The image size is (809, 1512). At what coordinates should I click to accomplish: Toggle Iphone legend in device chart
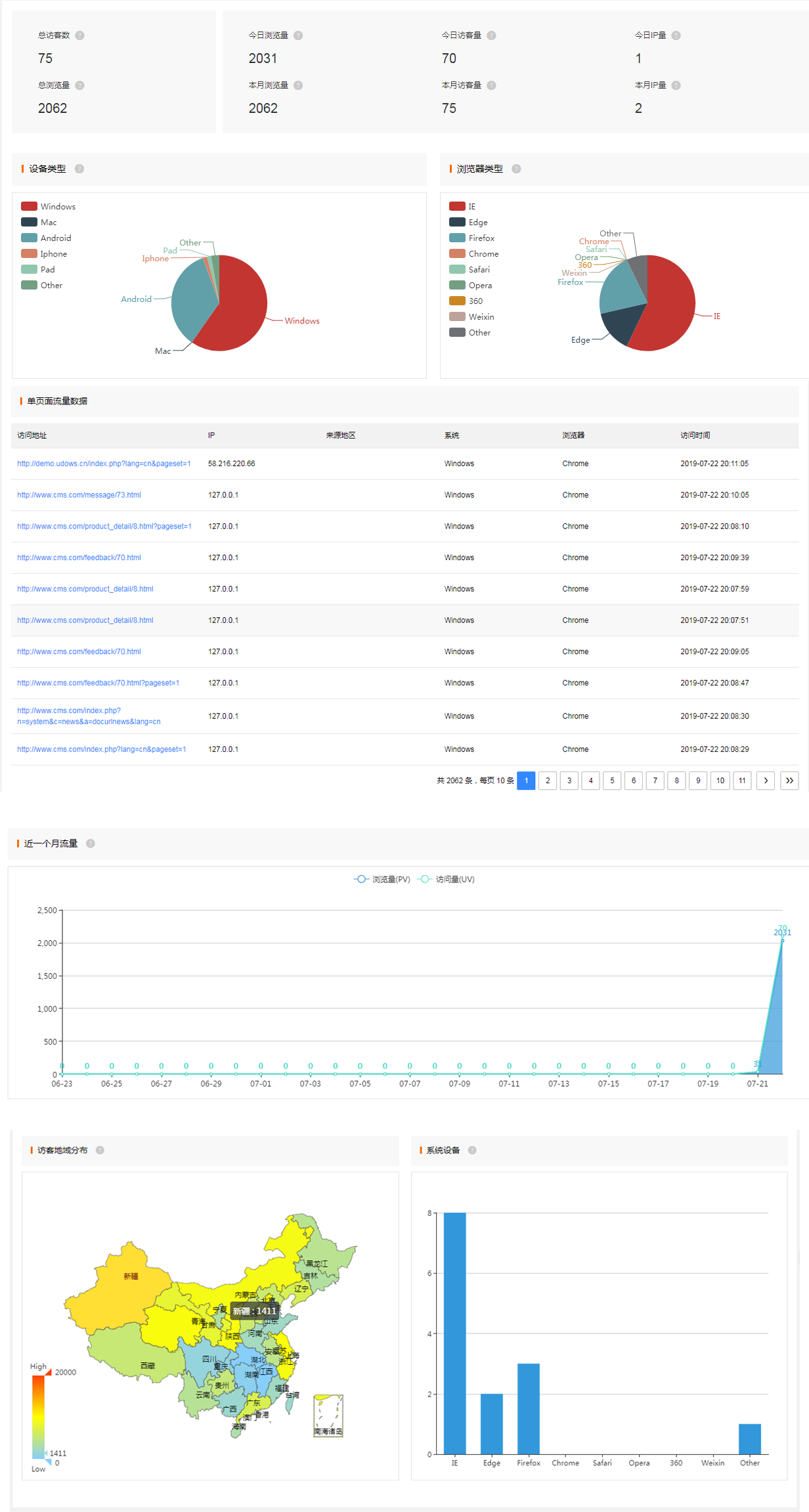pos(44,254)
